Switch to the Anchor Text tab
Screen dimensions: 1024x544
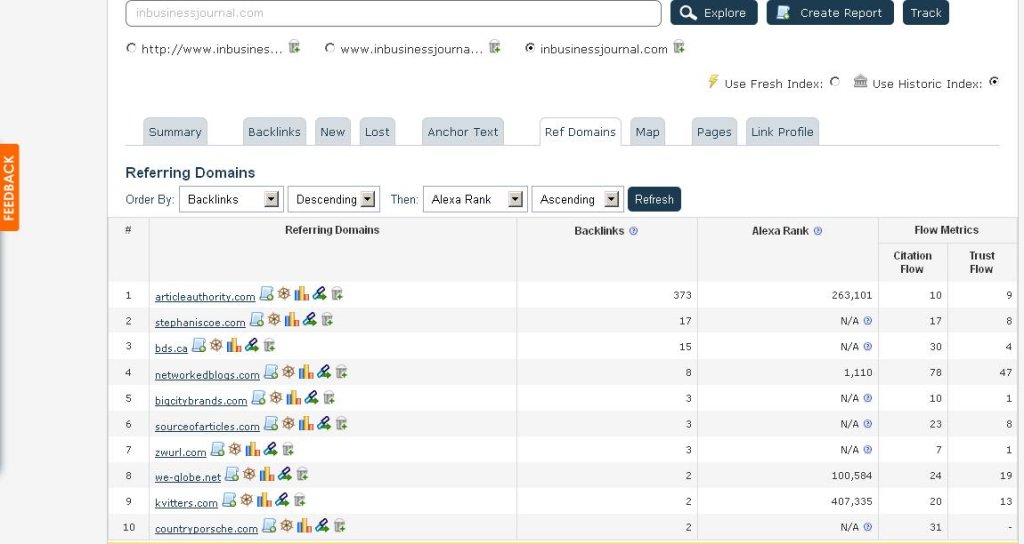coord(462,132)
